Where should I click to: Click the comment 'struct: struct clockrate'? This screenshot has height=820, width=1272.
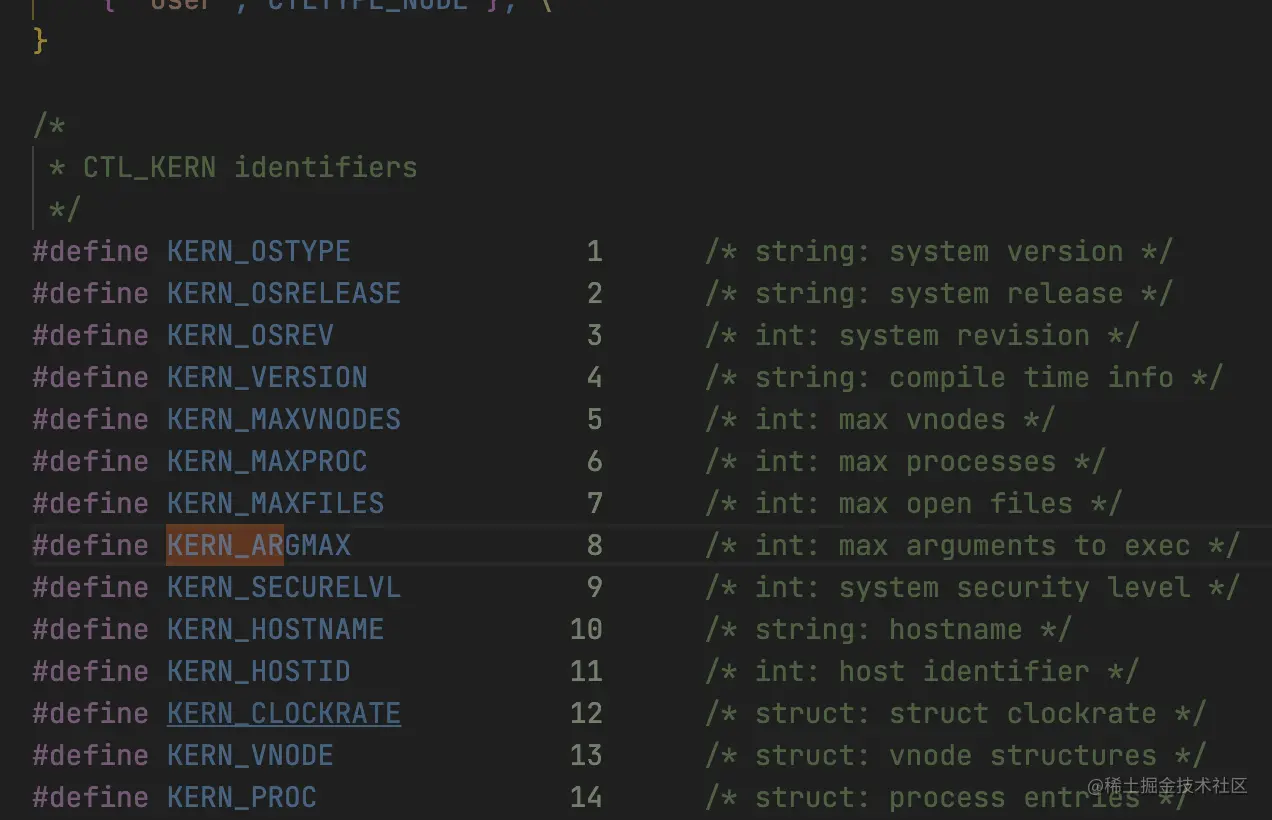coord(956,713)
